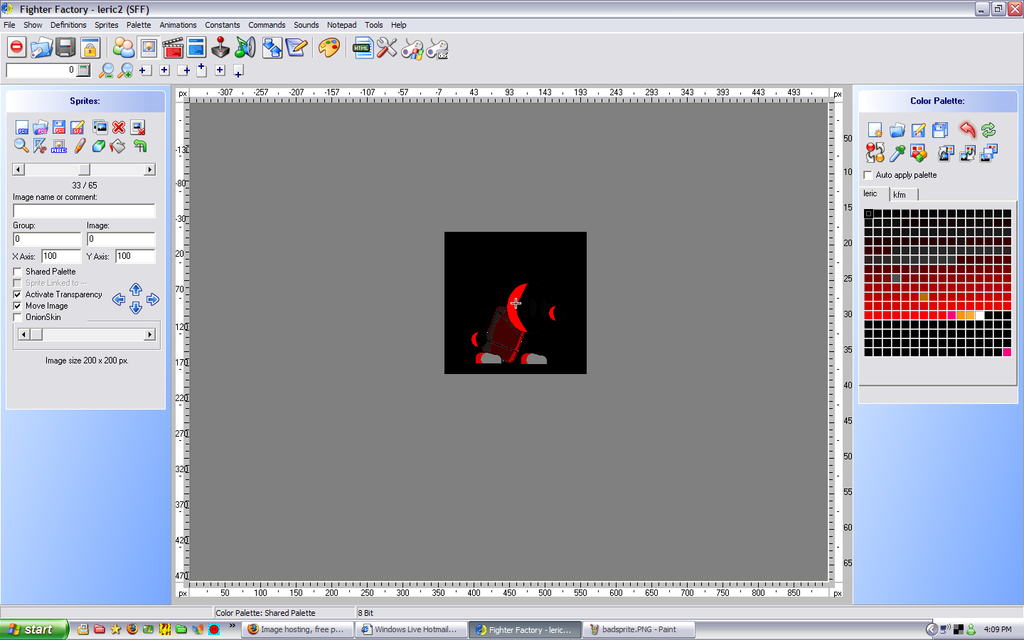Switch to the kfm palette tab
Viewport: 1024px width, 640px height.
(x=899, y=195)
